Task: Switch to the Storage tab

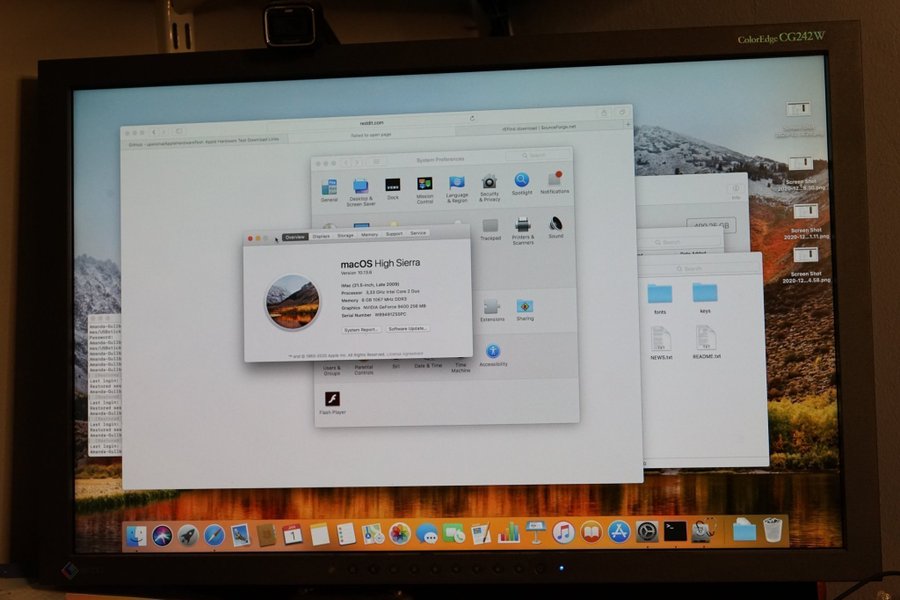Action: [x=346, y=235]
